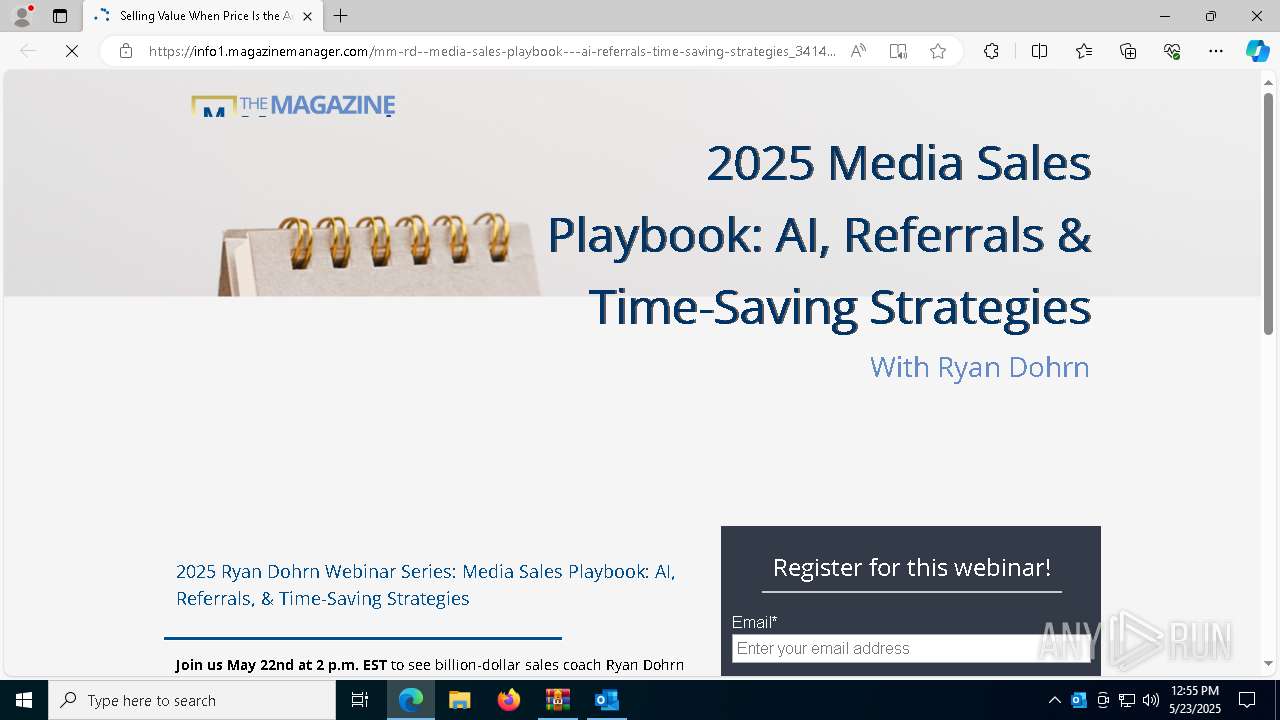This screenshot has width=1280, height=720.
Task: Open the tab actions menu icon
Action: (x=60, y=16)
